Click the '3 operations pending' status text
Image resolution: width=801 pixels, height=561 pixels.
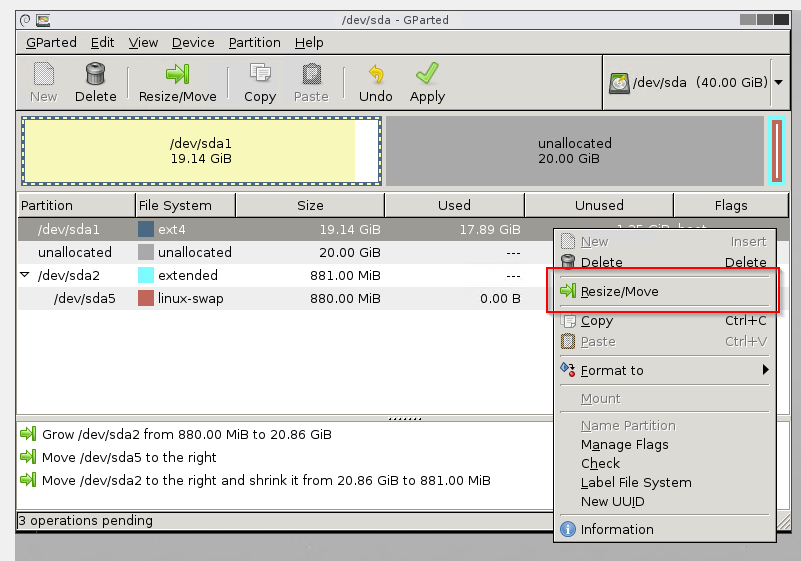tap(85, 520)
